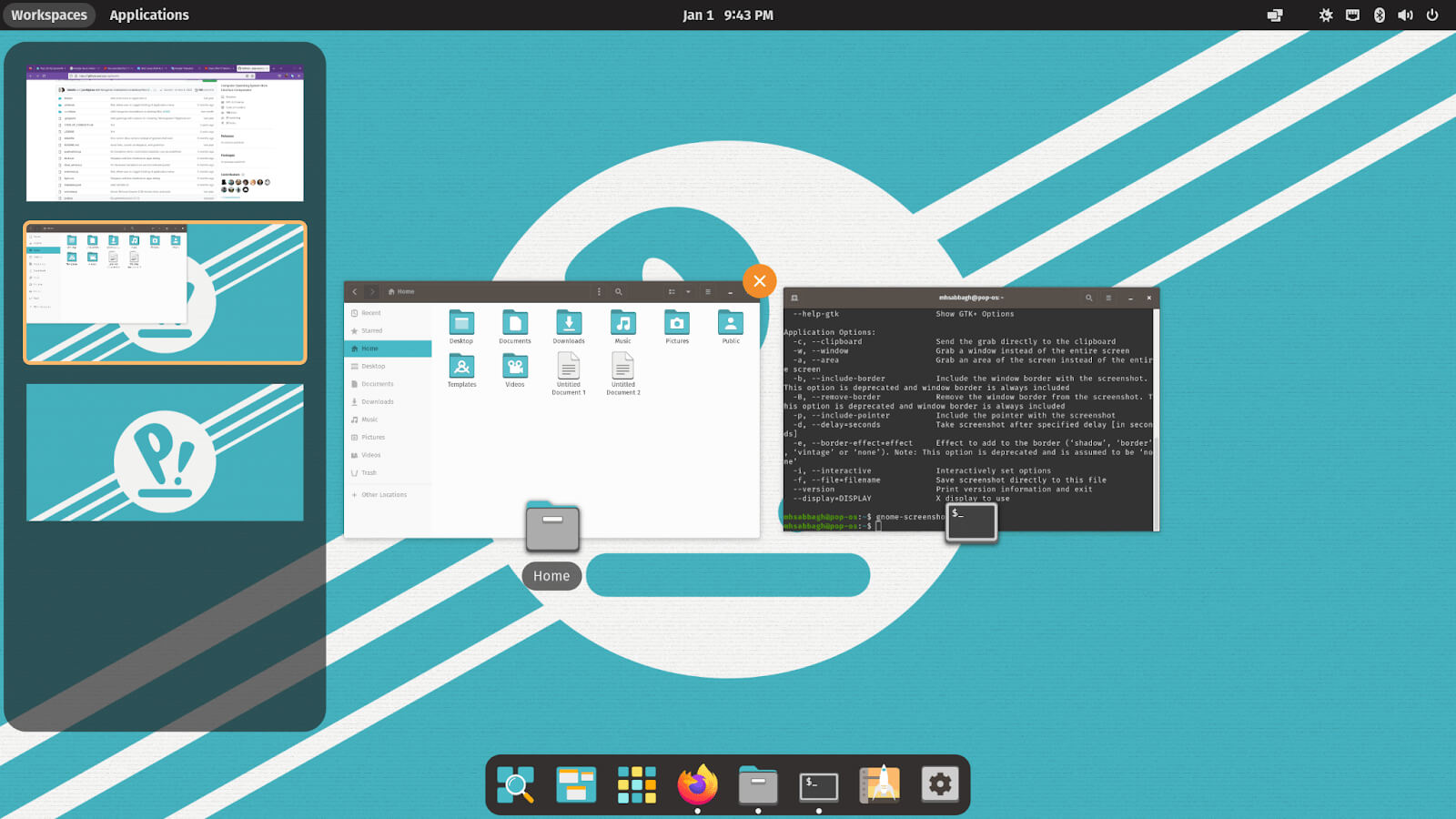The width and height of the screenshot is (1456, 819).
Task: Open Settings gear in the dock
Action: pyautogui.click(x=940, y=784)
